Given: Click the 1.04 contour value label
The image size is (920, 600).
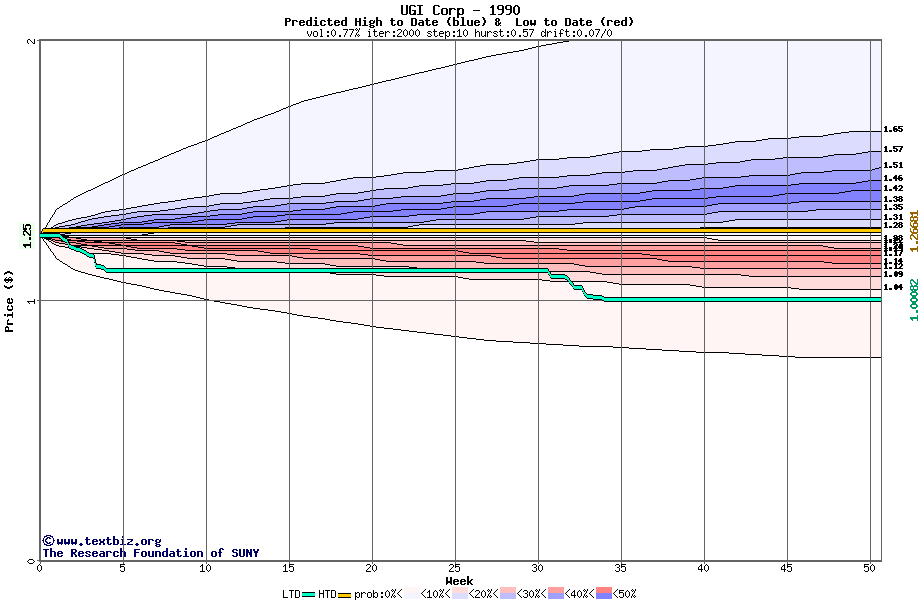Looking at the screenshot, I should click(893, 287).
